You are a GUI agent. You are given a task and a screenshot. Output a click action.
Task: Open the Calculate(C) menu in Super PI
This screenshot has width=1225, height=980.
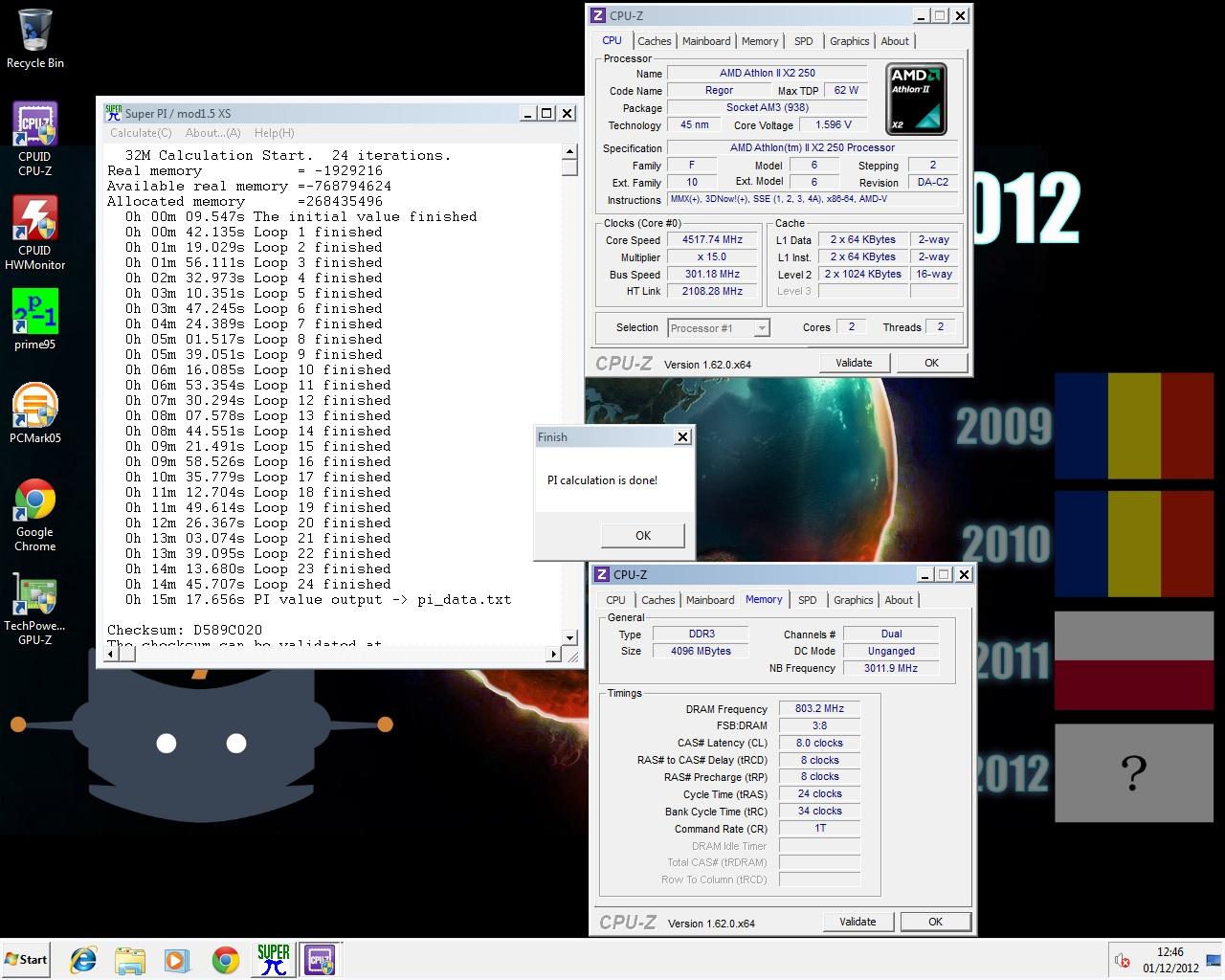pos(141,133)
